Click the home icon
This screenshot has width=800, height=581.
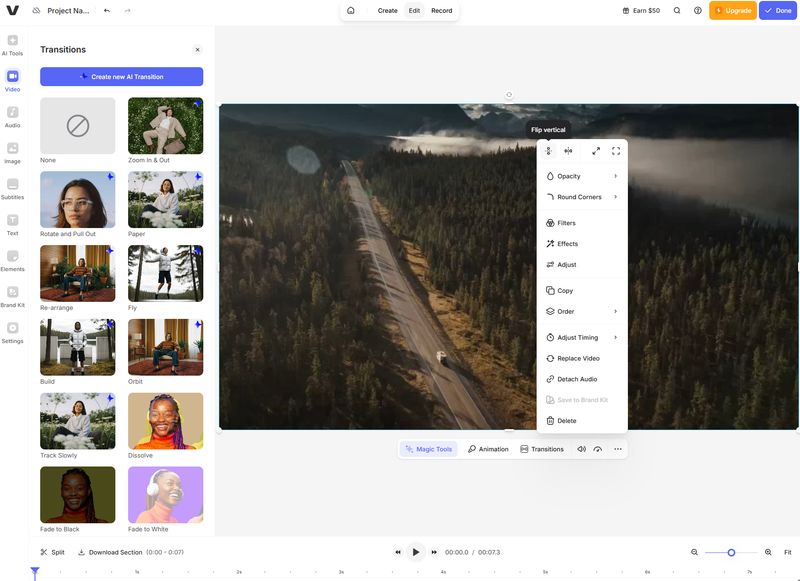(x=351, y=10)
